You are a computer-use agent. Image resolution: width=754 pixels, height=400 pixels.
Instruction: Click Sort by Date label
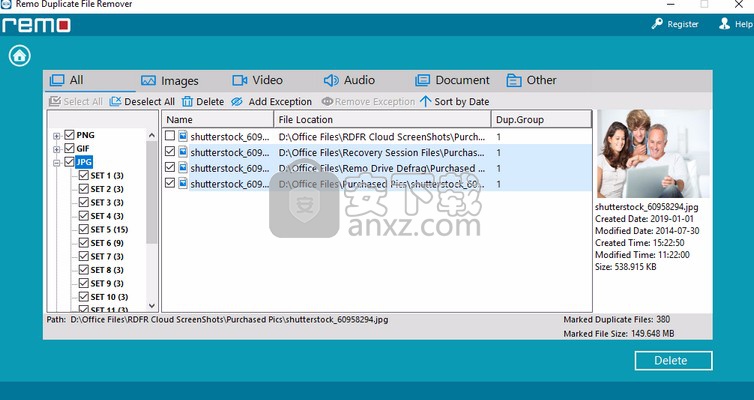click(462, 101)
